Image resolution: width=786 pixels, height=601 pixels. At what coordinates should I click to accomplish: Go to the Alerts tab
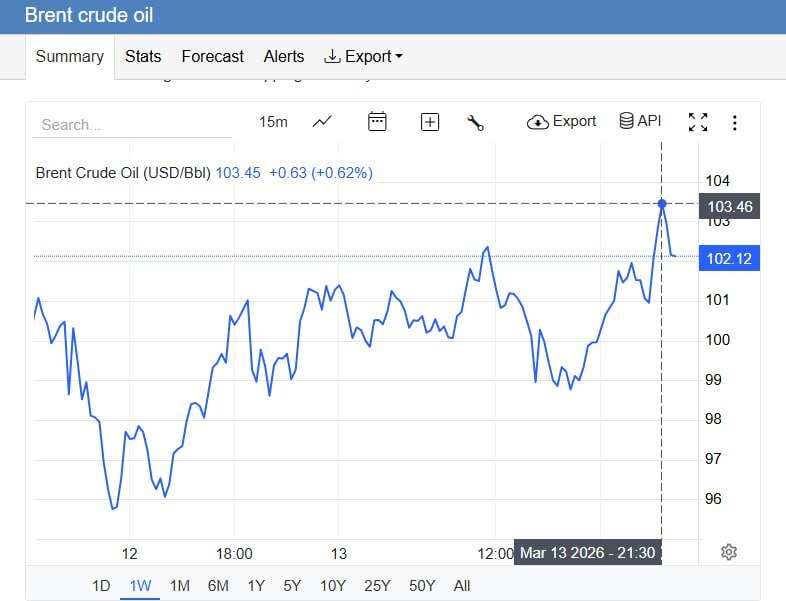(x=283, y=57)
